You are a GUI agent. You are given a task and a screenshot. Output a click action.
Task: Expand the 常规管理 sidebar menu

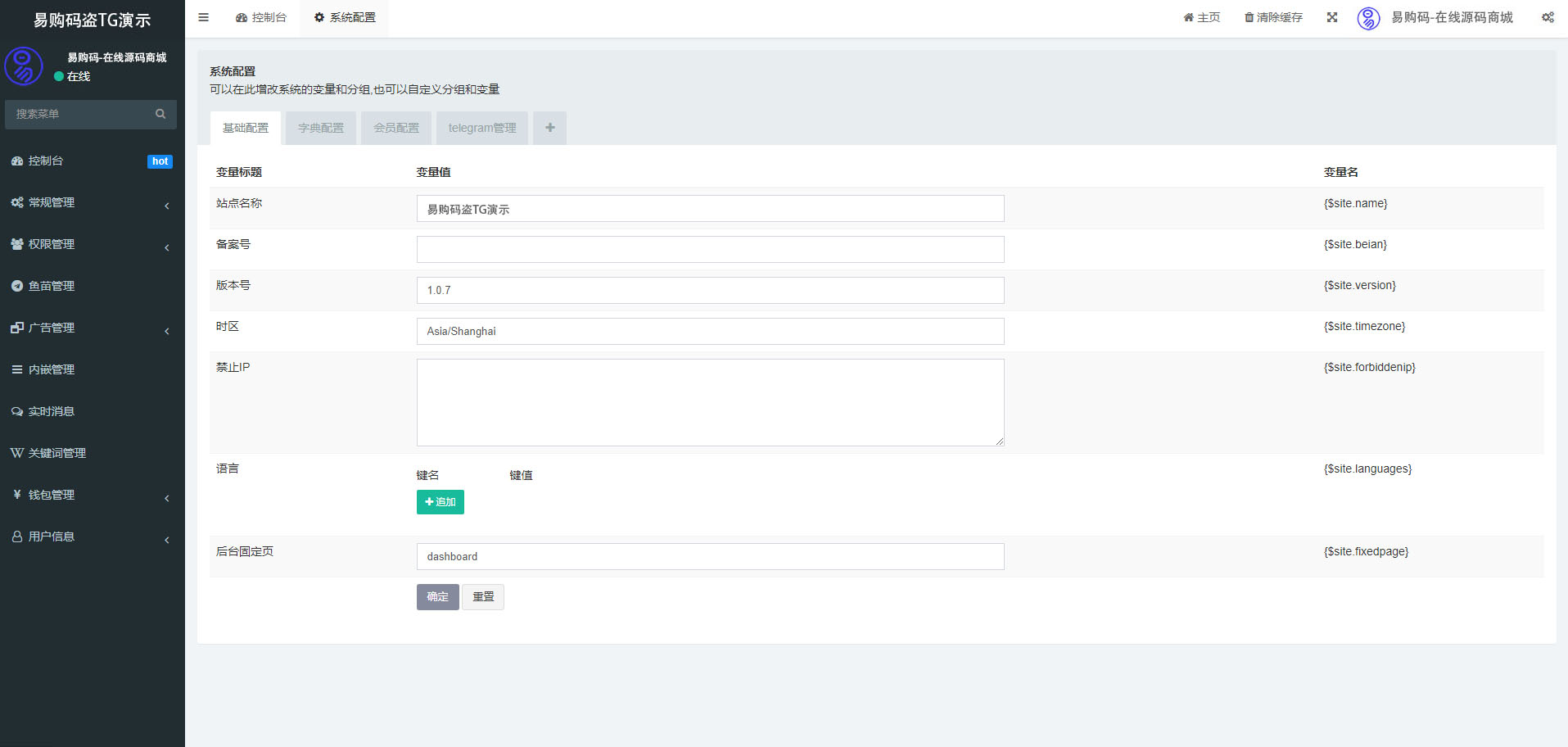(90, 202)
